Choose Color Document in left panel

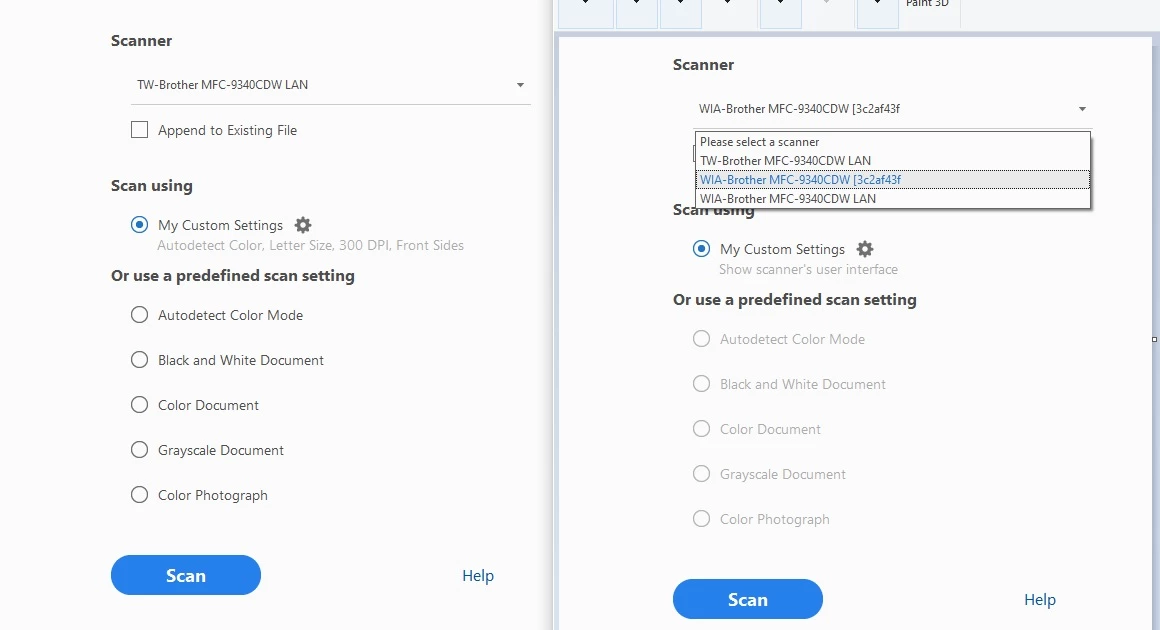pos(139,405)
